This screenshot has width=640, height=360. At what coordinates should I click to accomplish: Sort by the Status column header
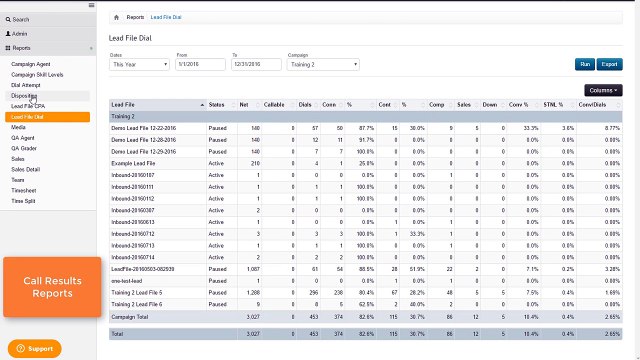pyautogui.click(x=222, y=105)
